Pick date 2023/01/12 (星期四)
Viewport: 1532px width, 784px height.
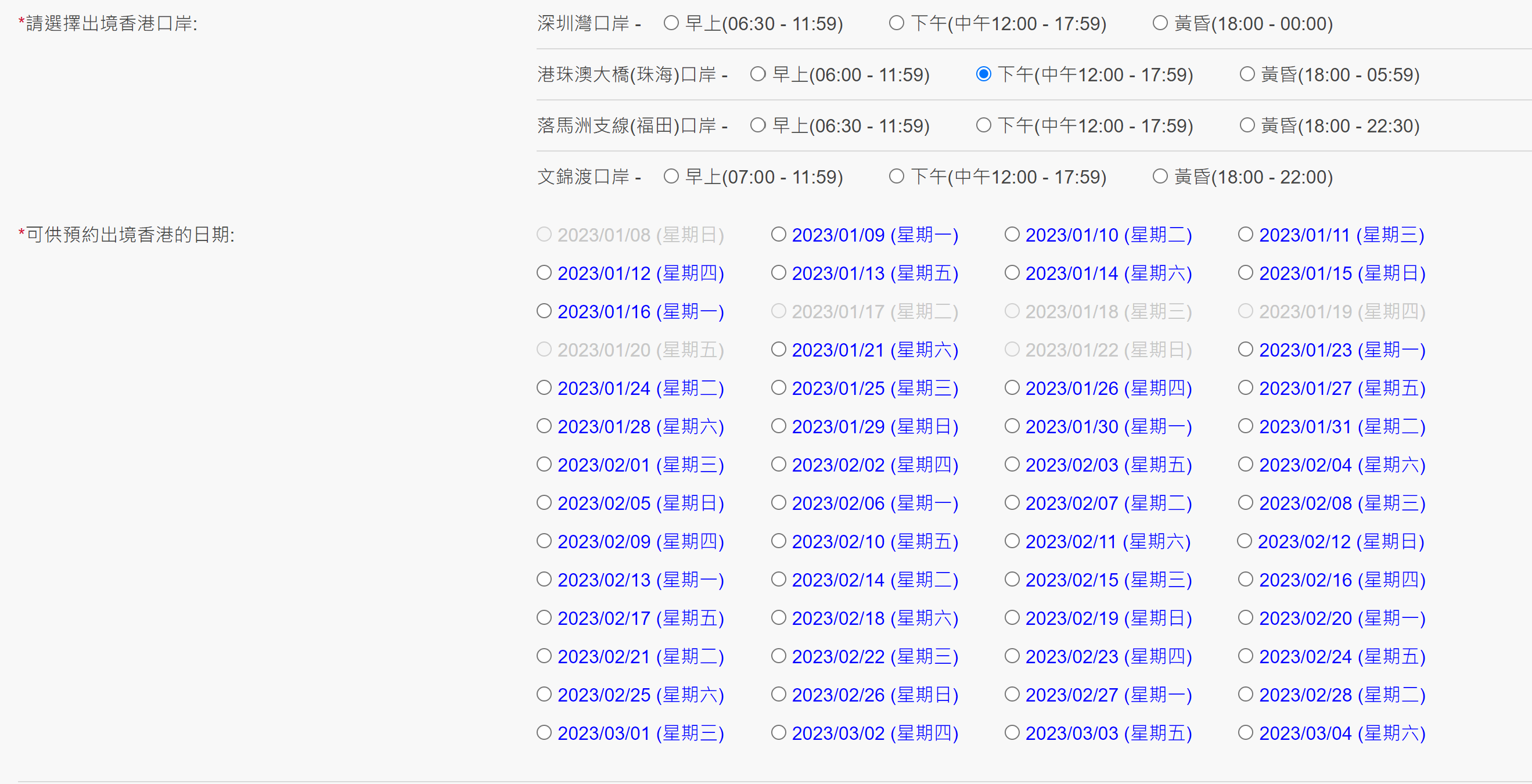coord(544,273)
